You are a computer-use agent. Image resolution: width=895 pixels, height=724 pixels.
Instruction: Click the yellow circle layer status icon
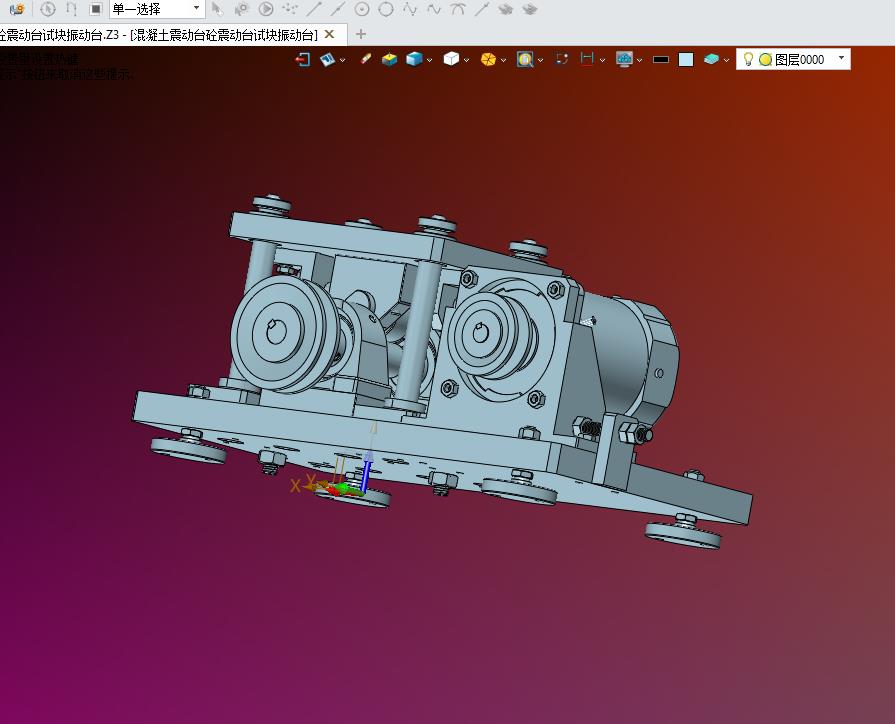click(766, 59)
